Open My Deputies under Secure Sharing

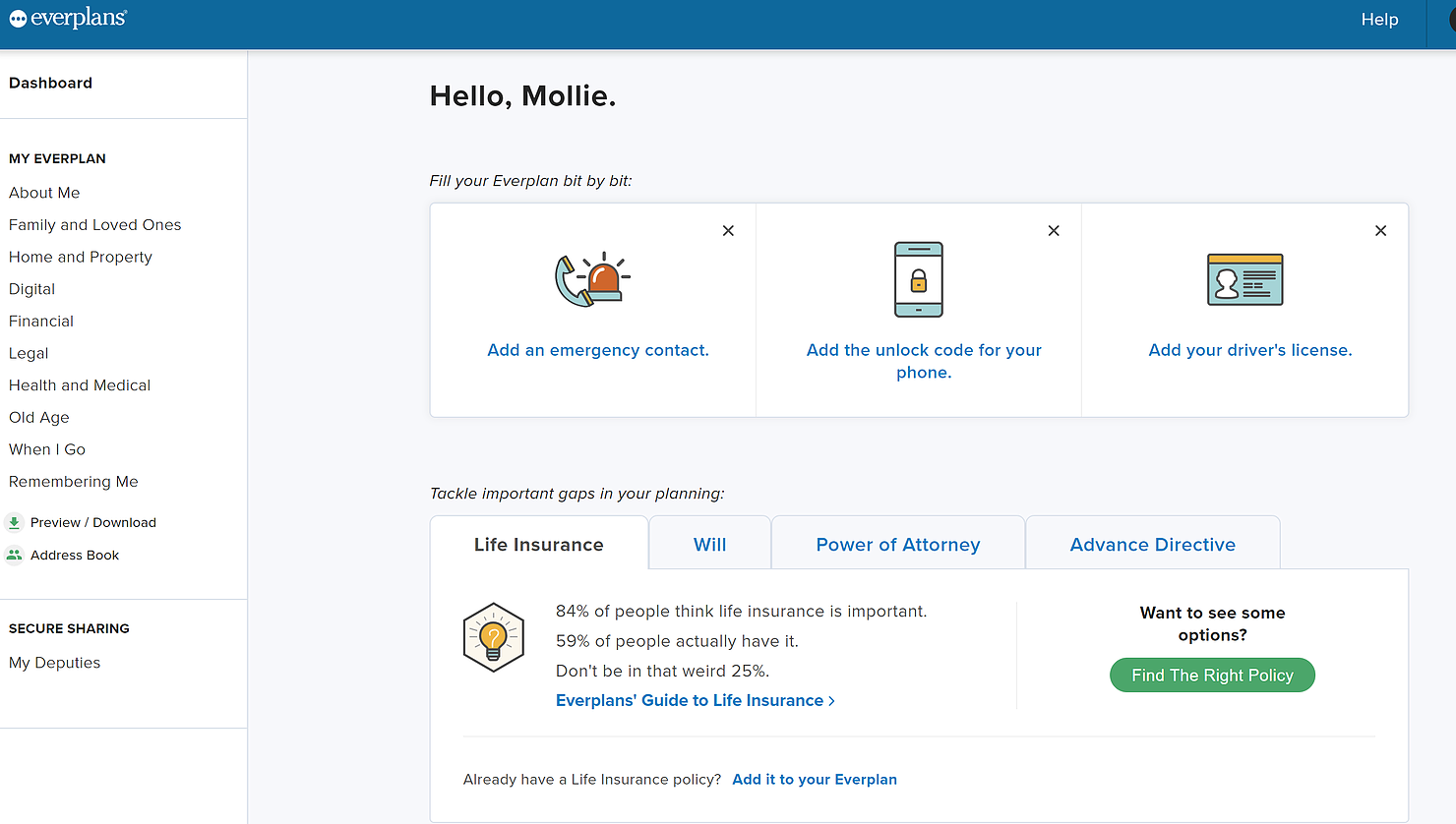click(55, 663)
